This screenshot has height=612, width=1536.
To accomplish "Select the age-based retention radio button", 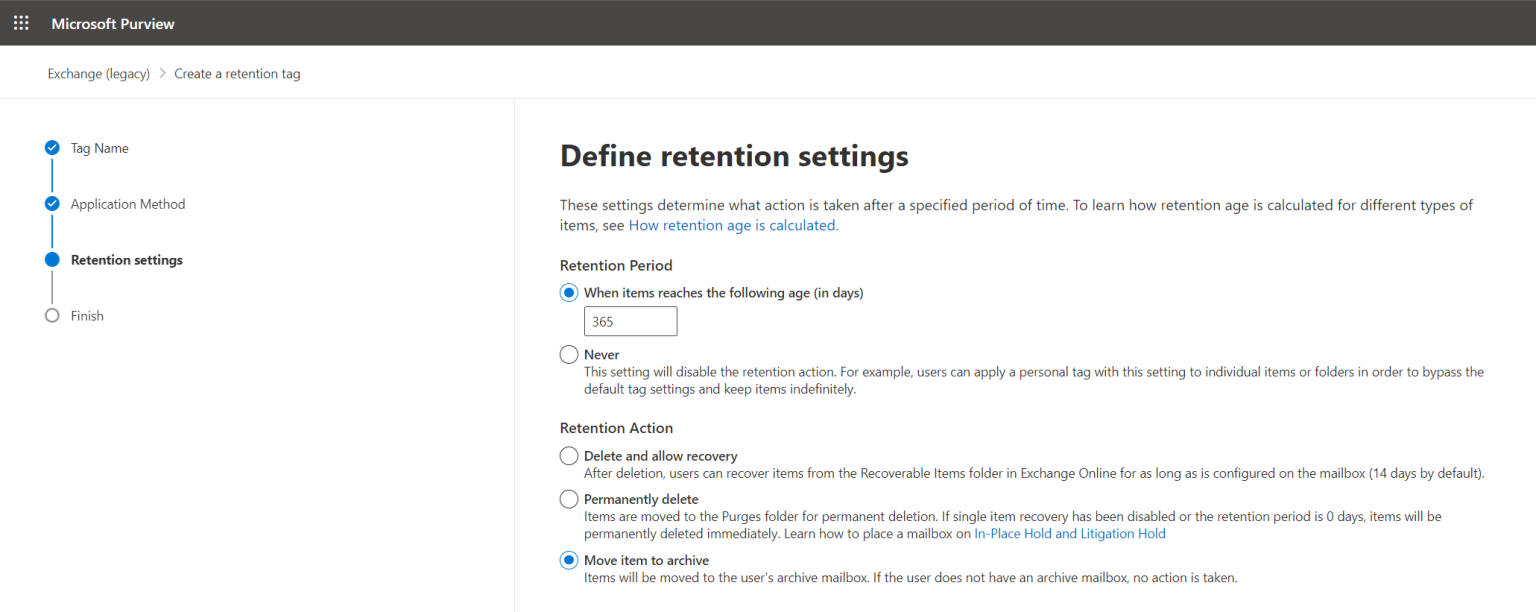I will (568, 292).
